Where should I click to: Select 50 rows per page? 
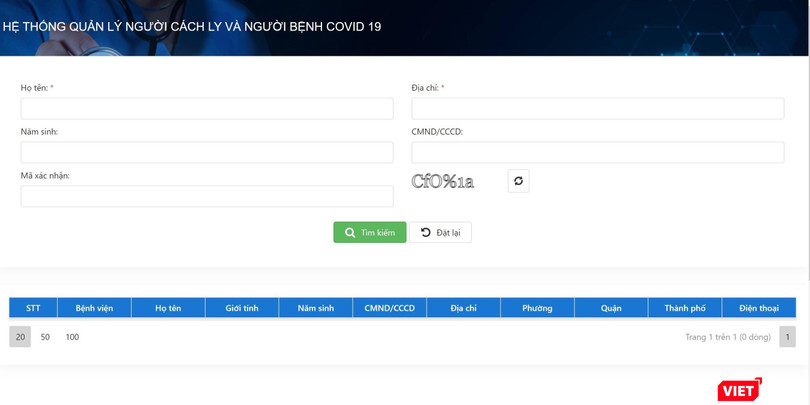(x=45, y=337)
